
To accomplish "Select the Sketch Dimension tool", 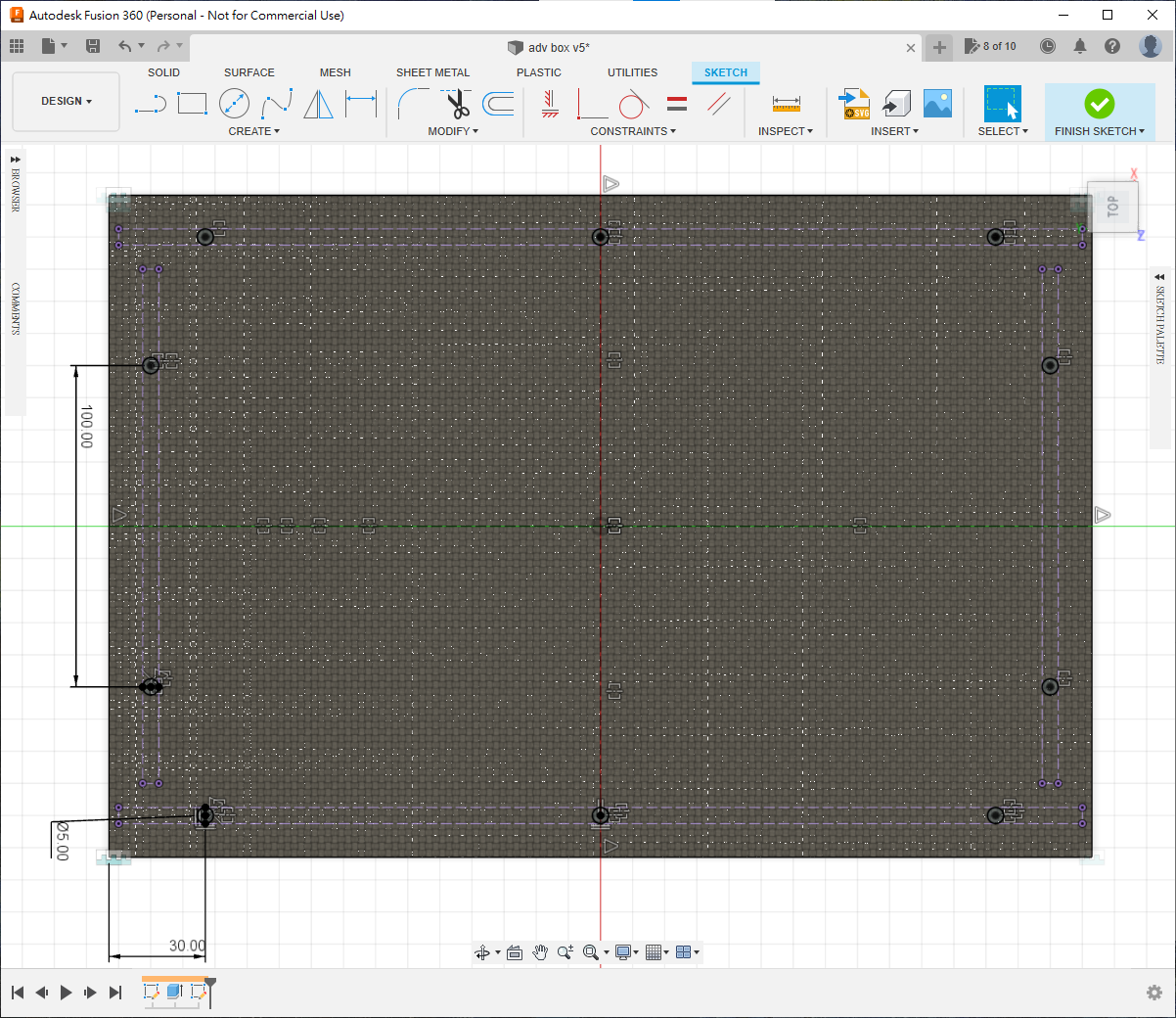I will point(361,104).
